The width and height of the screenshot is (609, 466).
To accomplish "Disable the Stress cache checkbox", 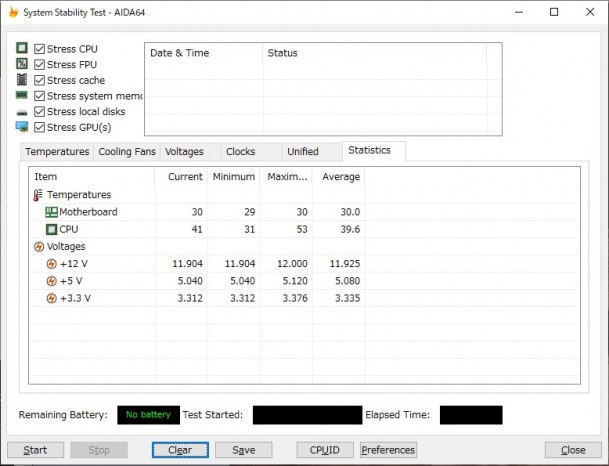I will tap(39, 80).
